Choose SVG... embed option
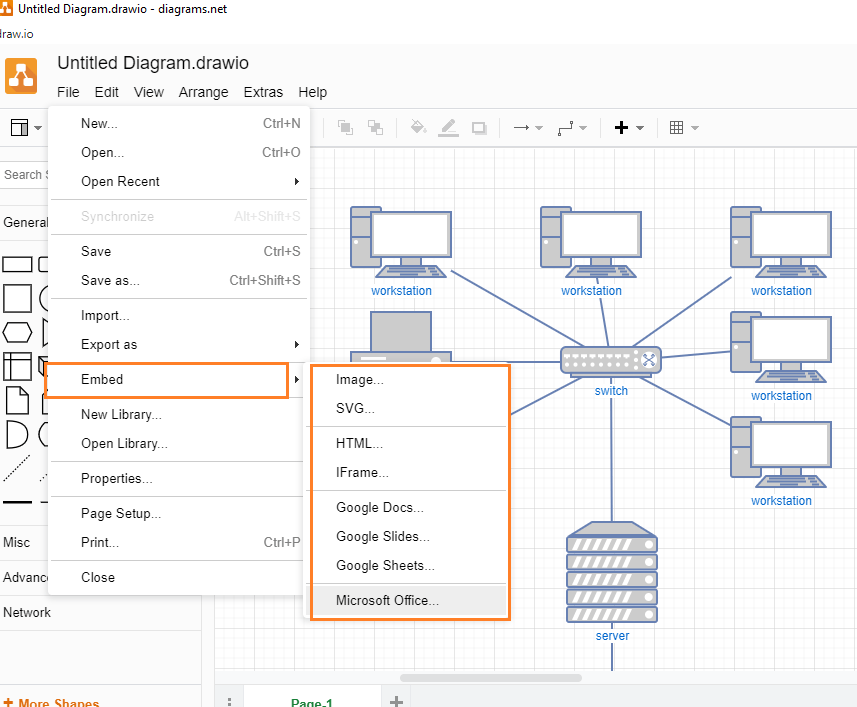Image resolution: width=857 pixels, height=707 pixels. 410,408
